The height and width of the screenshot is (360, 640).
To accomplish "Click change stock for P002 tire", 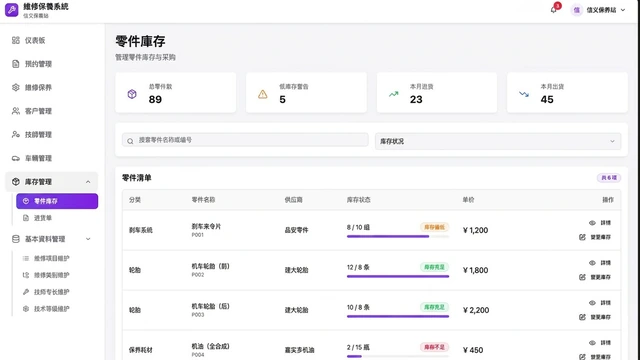I will click(595, 277).
